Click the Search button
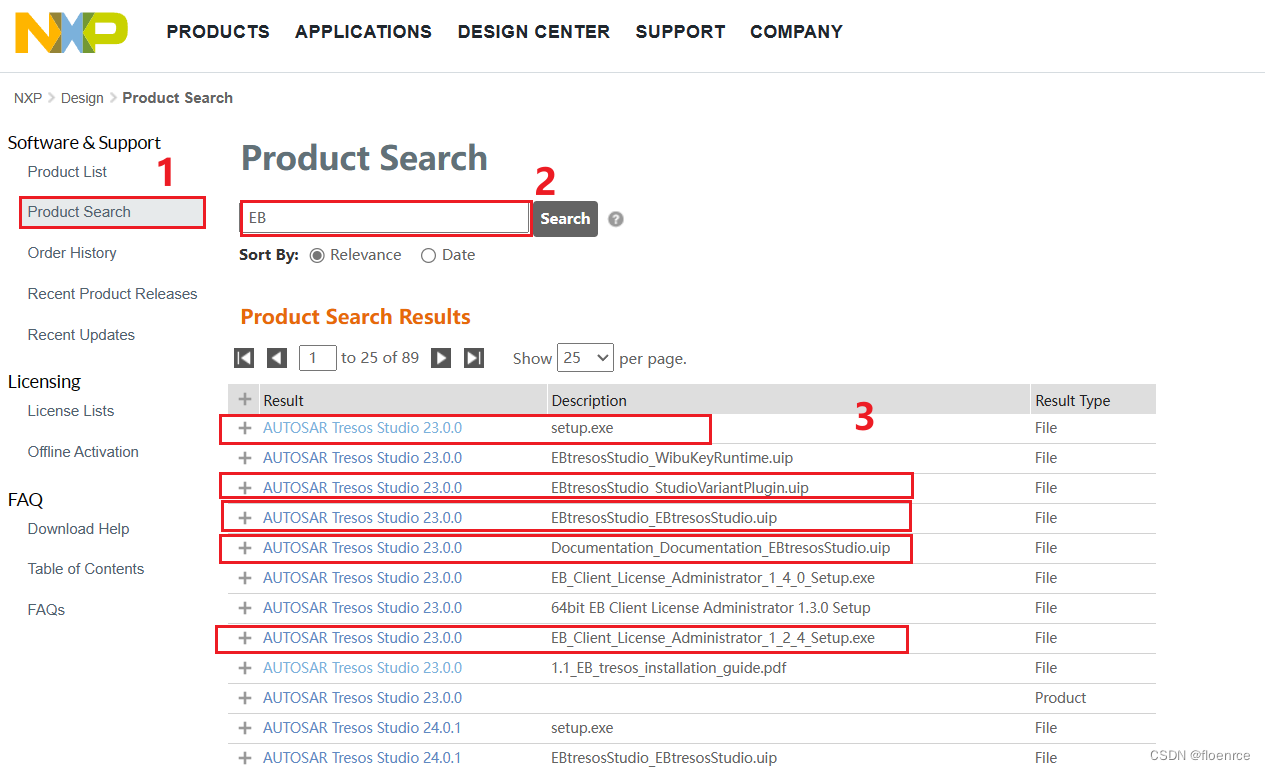1265x770 pixels. (x=565, y=219)
